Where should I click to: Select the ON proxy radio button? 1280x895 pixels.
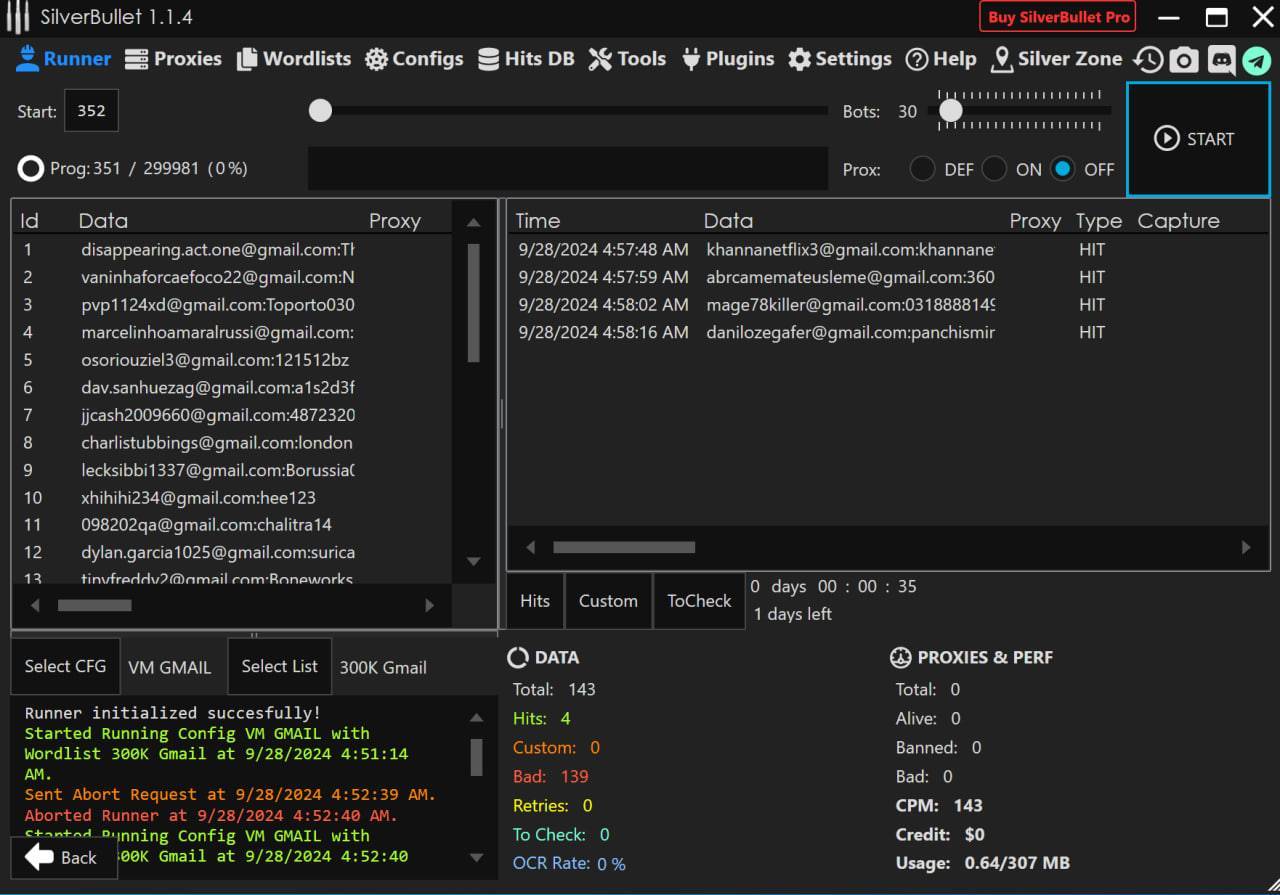(994, 169)
